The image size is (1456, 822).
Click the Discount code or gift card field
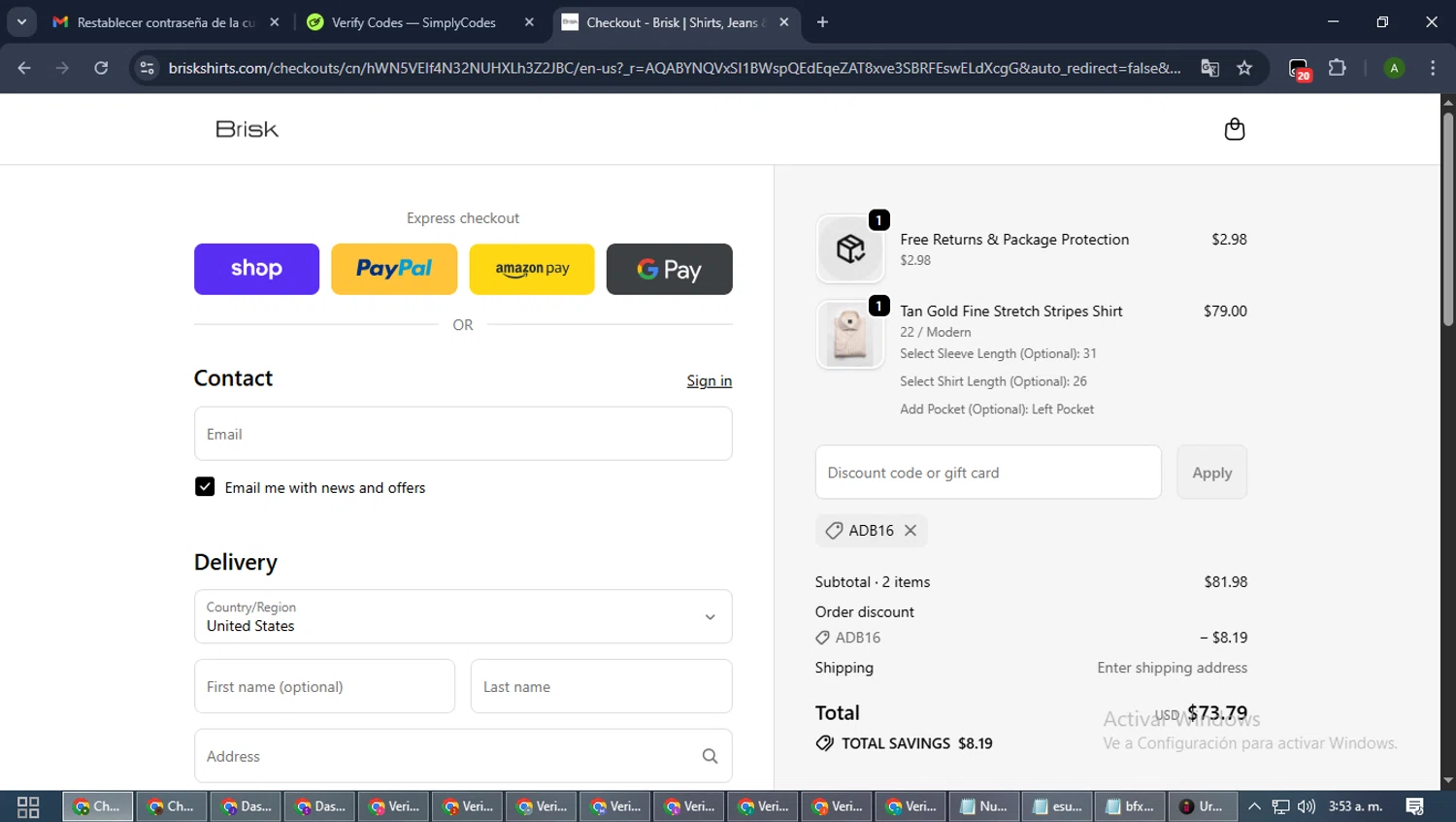tap(988, 473)
